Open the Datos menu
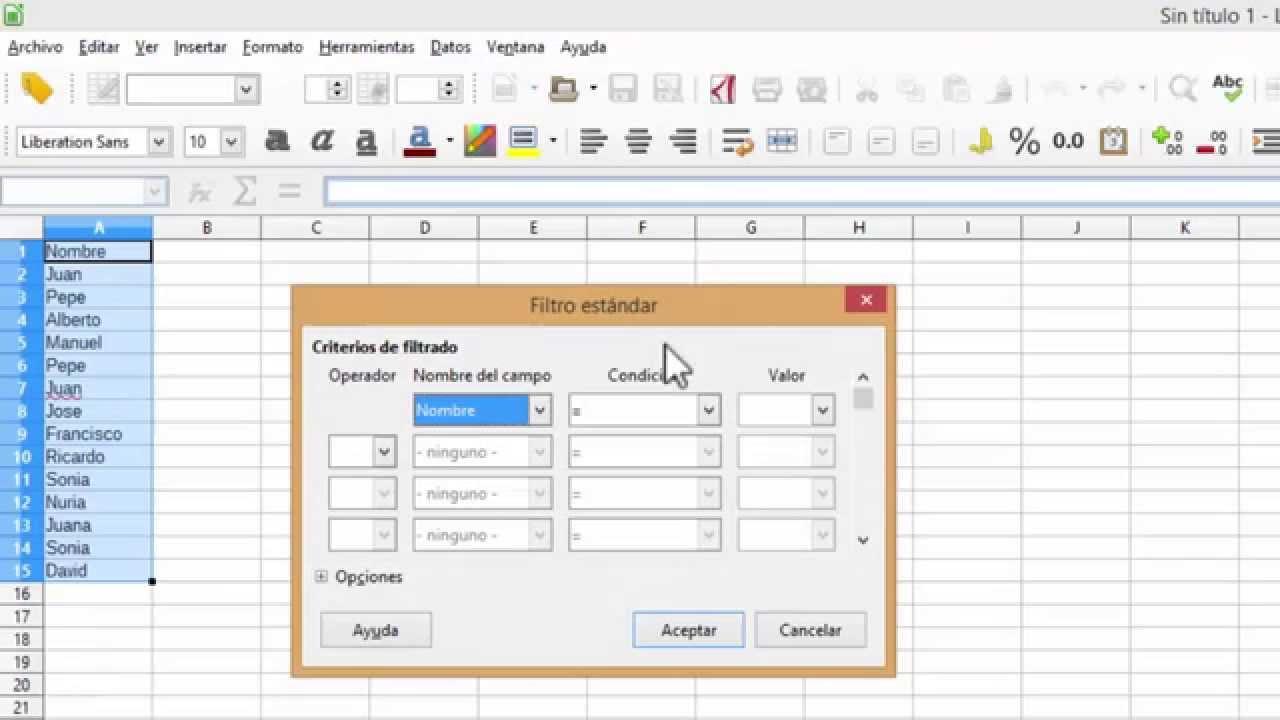 [450, 47]
